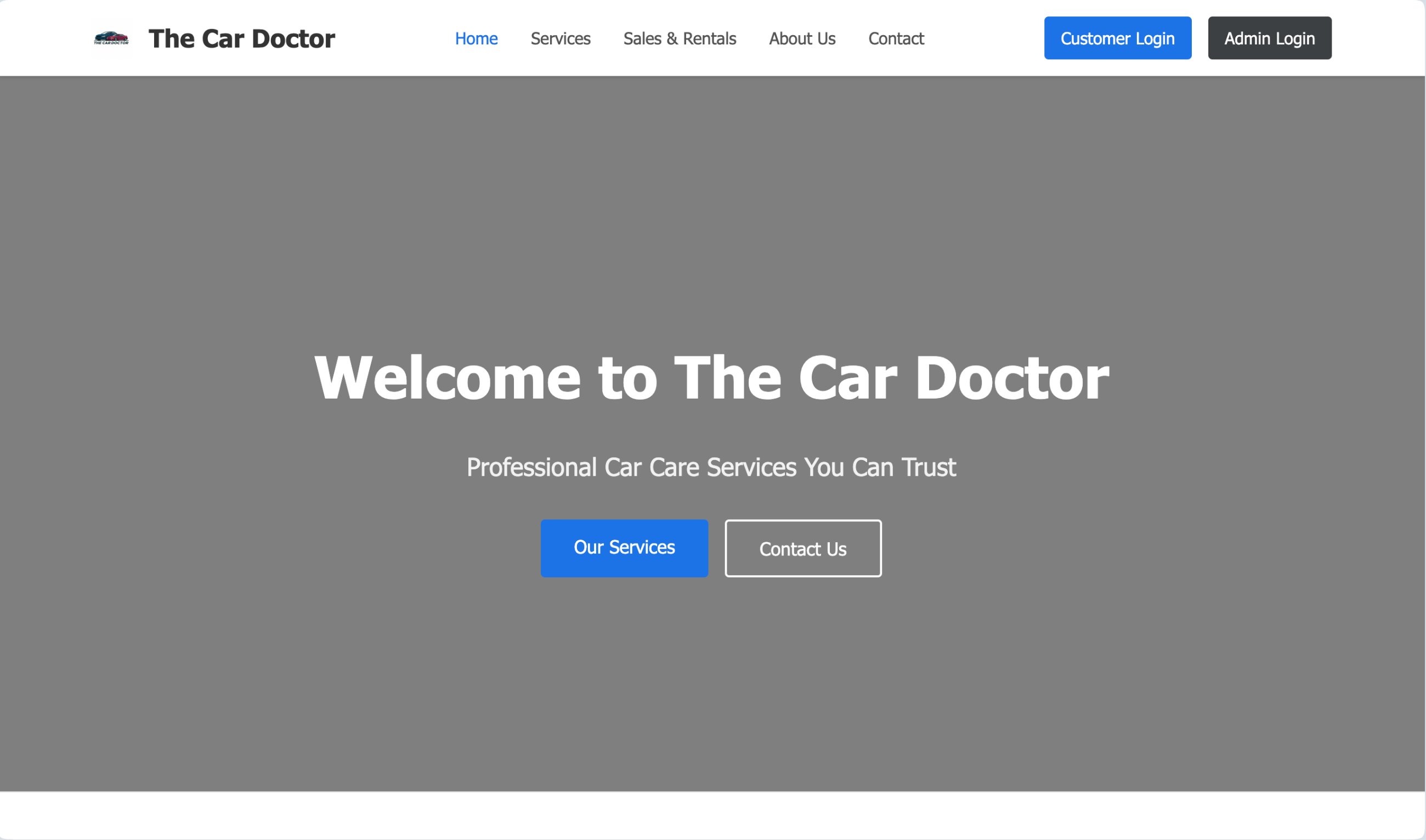The height and width of the screenshot is (840, 1426).
Task: Click the Customer Login button
Action: [1117, 38]
